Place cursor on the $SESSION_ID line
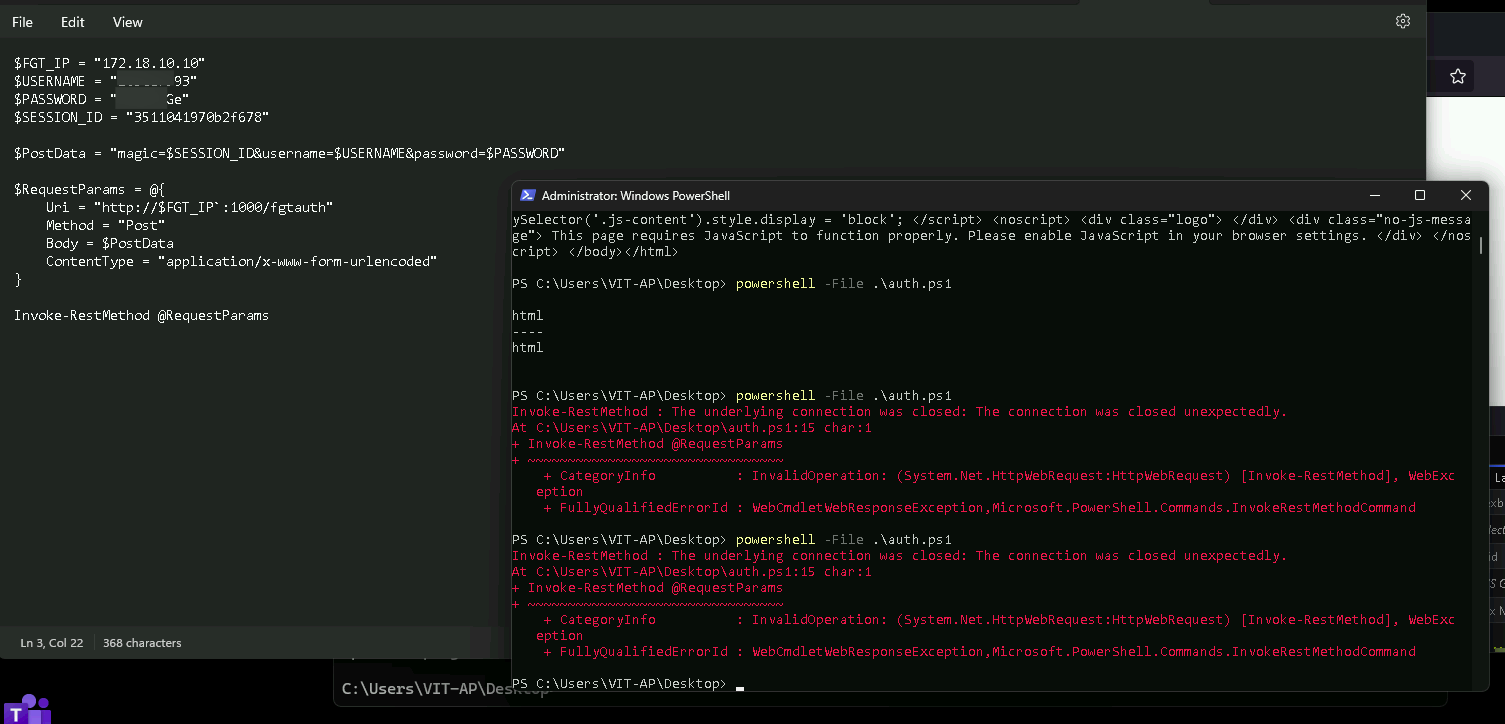The height and width of the screenshot is (724, 1505). tap(141, 117)
